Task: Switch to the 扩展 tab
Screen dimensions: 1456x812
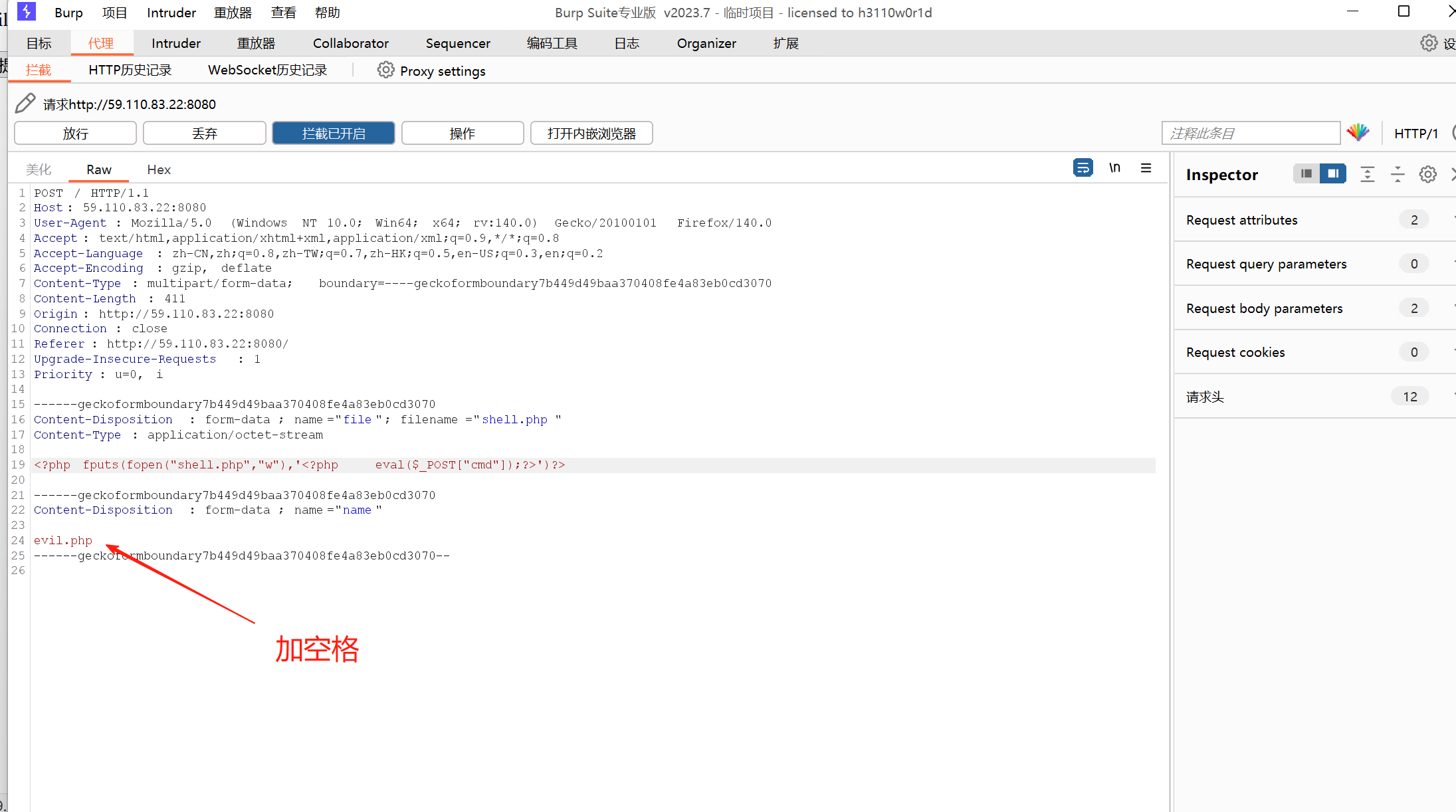Action: (x=786, y=43)
